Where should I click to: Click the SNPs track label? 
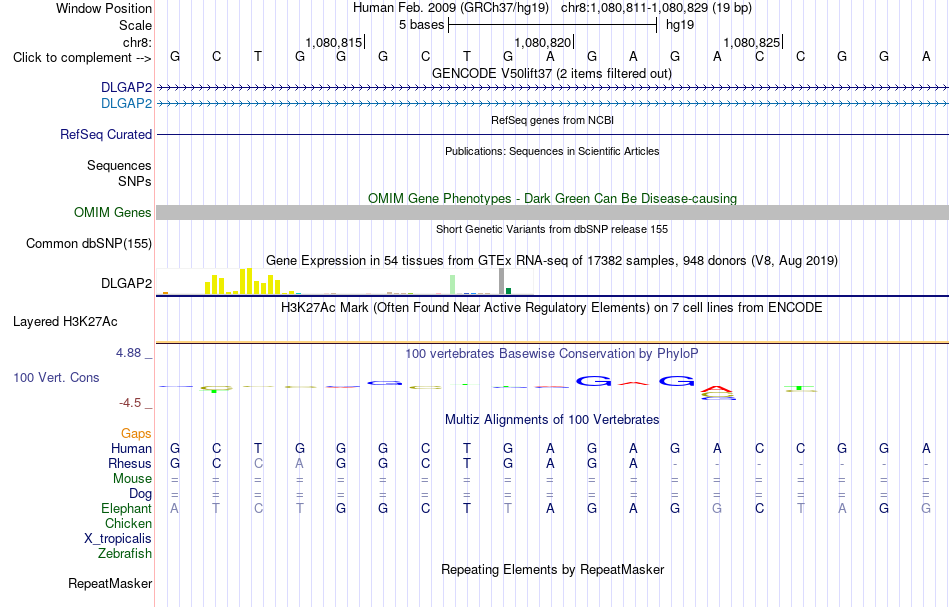[x=135, y=181]
